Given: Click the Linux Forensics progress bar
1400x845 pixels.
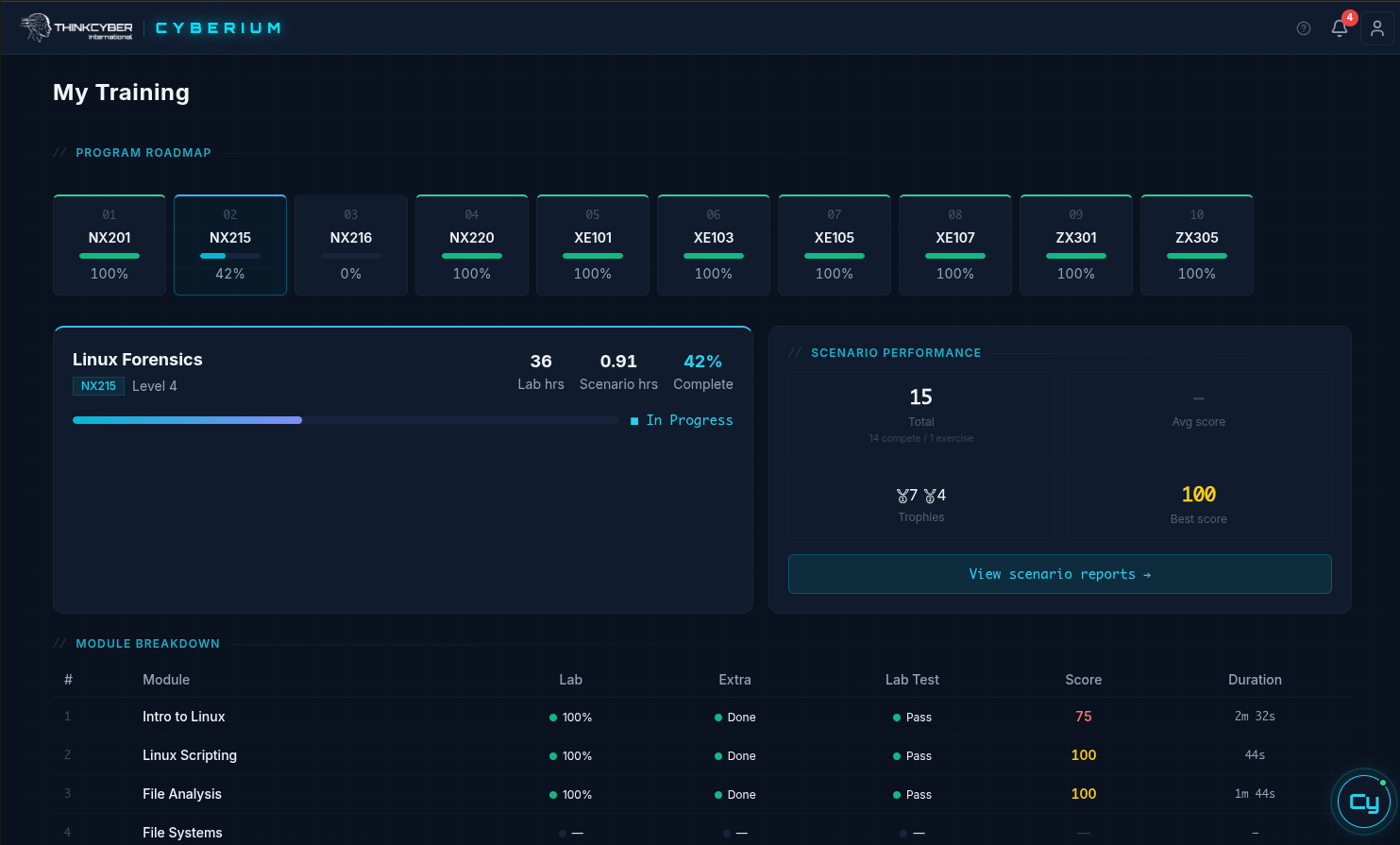Looking at the screenshot, I should (x=346, y=420).
